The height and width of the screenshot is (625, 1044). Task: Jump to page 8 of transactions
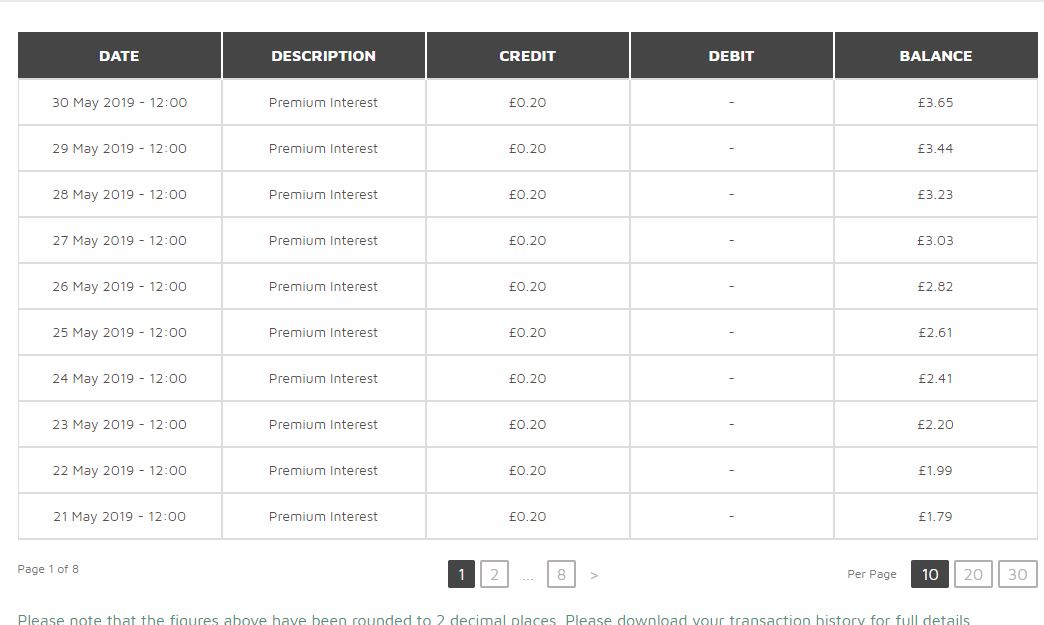(x=561, y=574)
